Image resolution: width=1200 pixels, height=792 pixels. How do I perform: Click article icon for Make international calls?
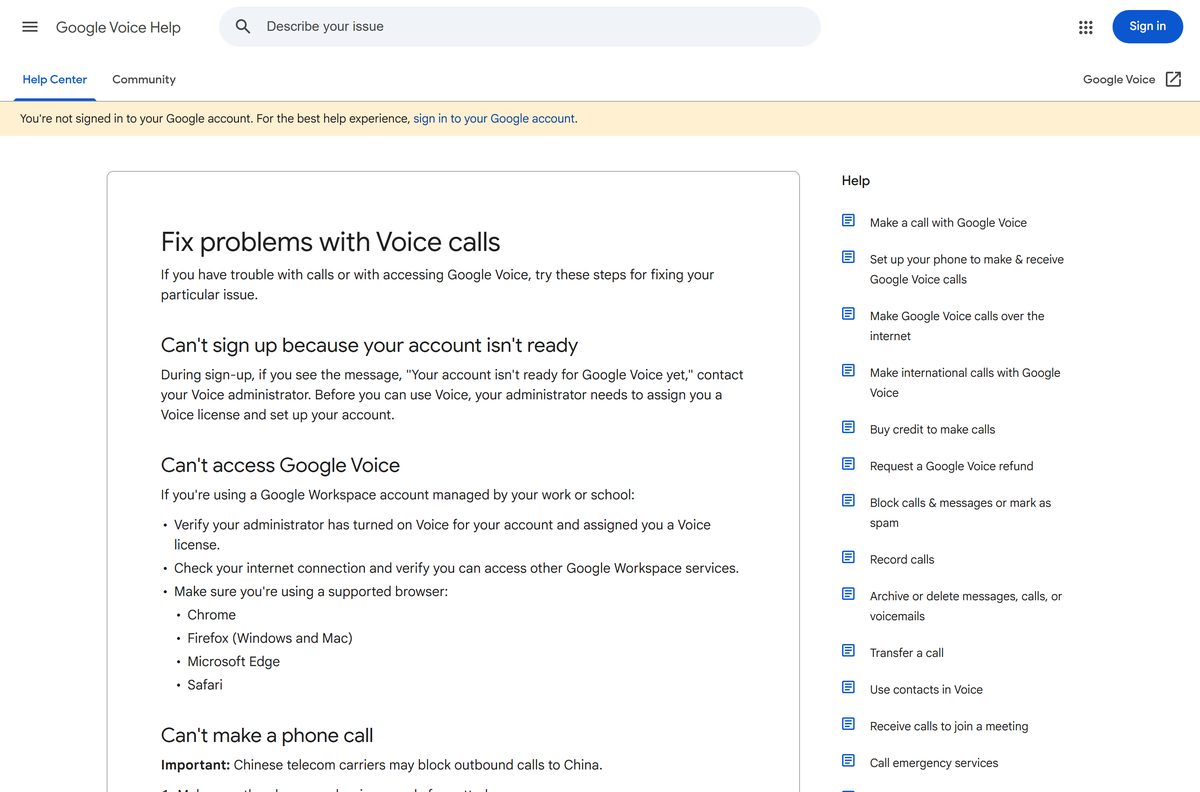[x=848, y=371]
